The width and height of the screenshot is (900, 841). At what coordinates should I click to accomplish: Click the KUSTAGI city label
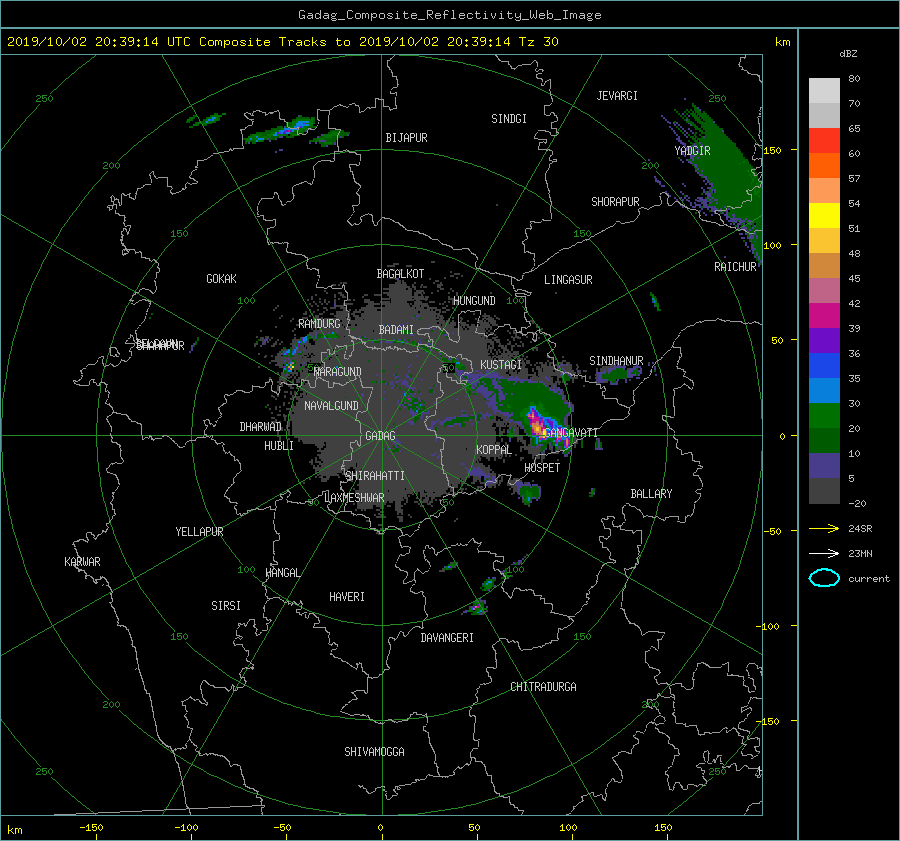coord(501,365)
